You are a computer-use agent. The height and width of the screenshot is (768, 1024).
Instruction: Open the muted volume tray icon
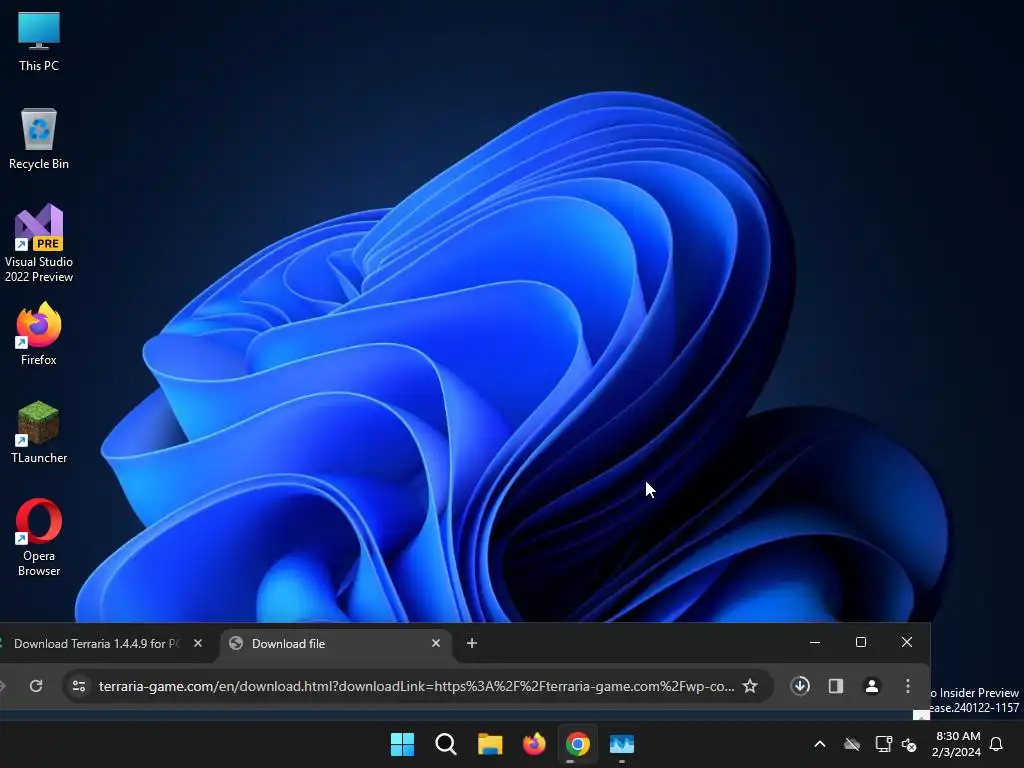click(x=909, y=744)
